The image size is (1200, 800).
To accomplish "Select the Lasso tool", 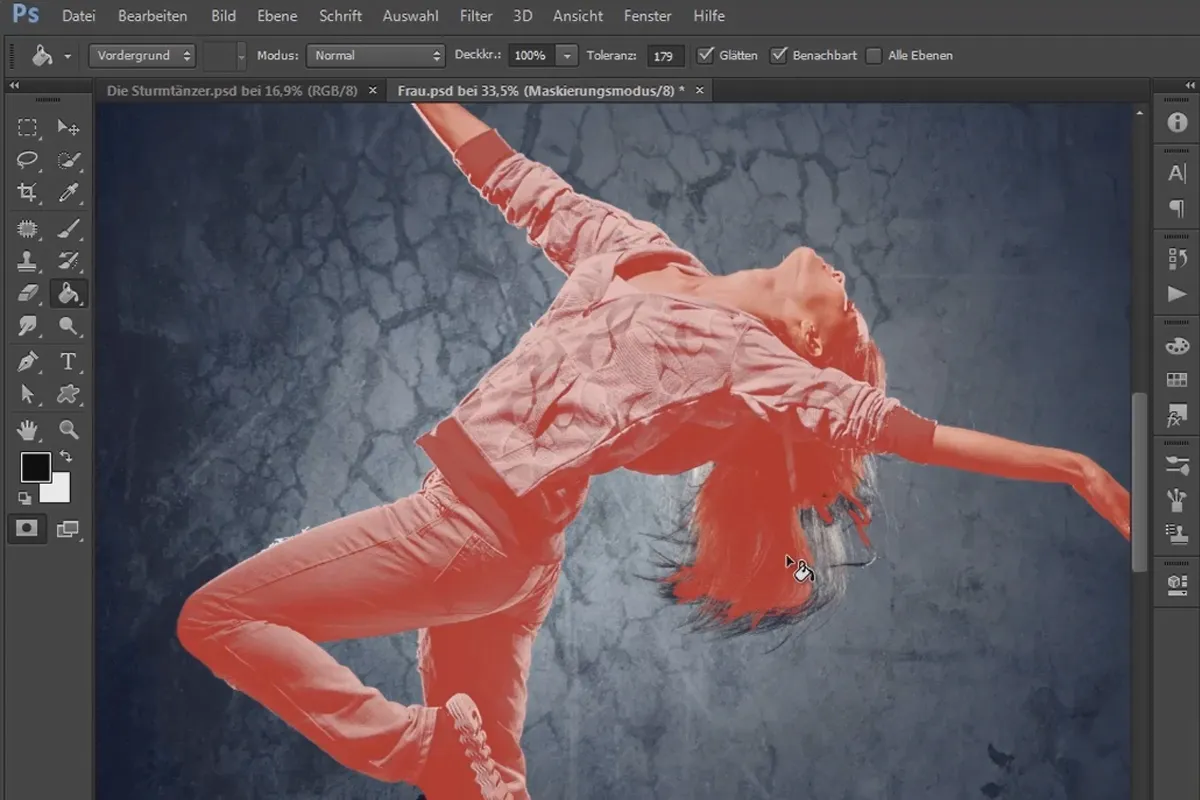I will (x=28, y=160).
